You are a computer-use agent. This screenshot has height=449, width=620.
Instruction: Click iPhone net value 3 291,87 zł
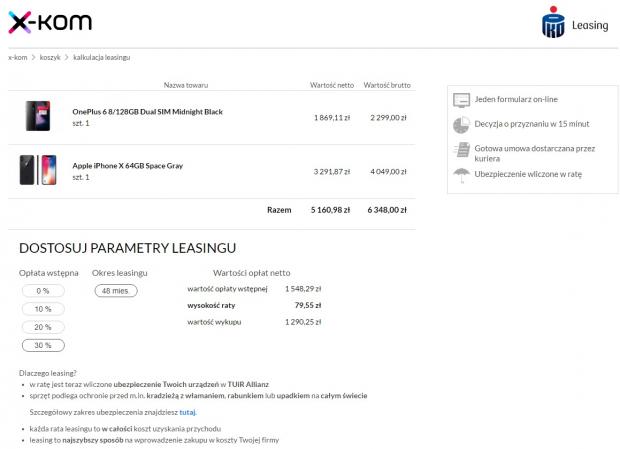pos(332,172)
